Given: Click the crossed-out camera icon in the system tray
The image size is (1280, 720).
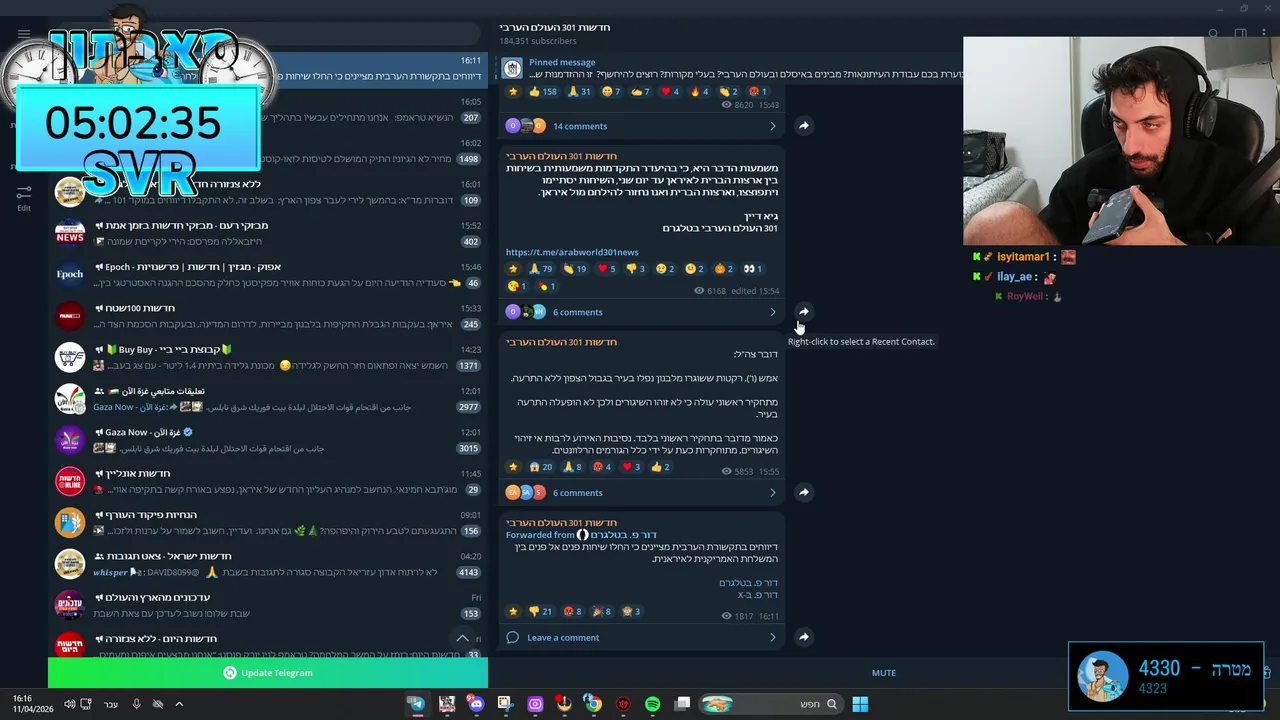Looking at the screenshot, I should click(x=157, y=704).
